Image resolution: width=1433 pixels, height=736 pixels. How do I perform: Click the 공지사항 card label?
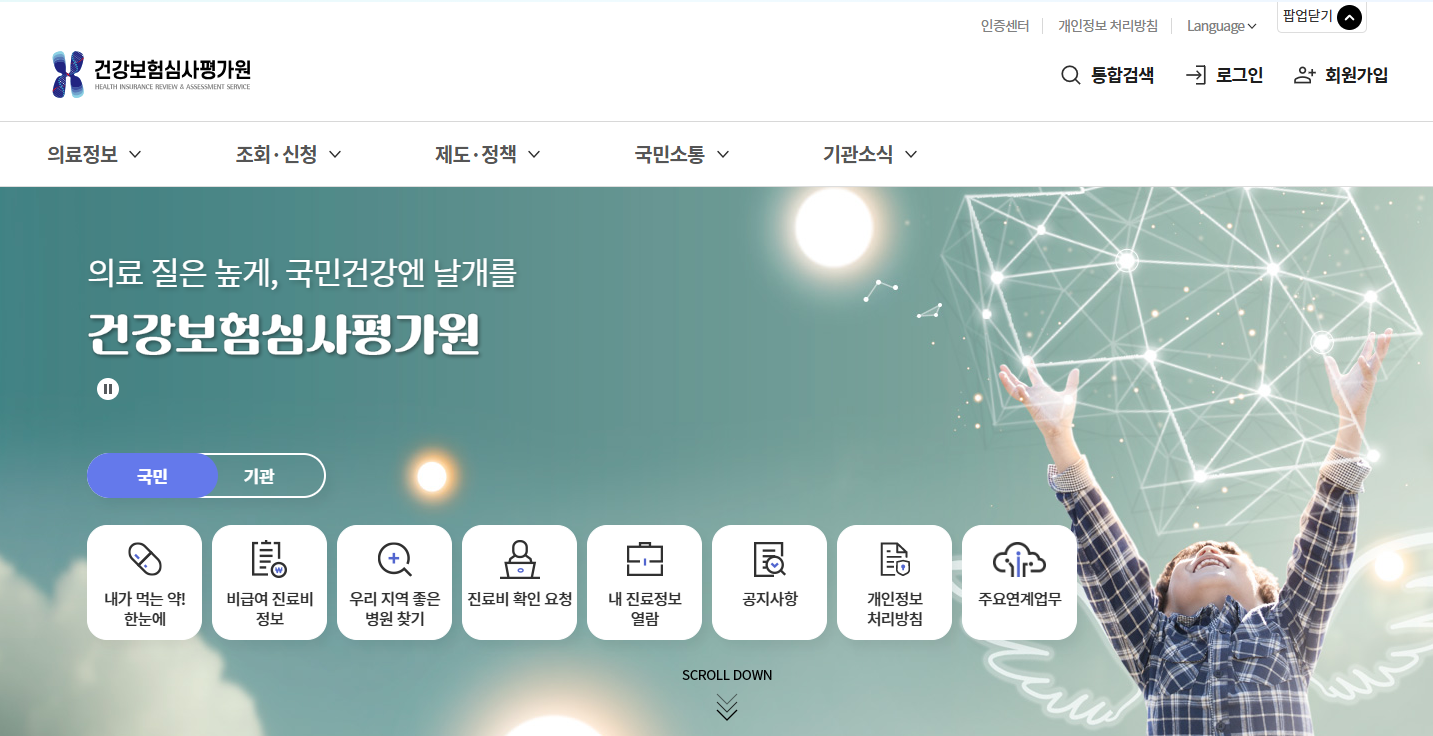[x=770, y=599]
